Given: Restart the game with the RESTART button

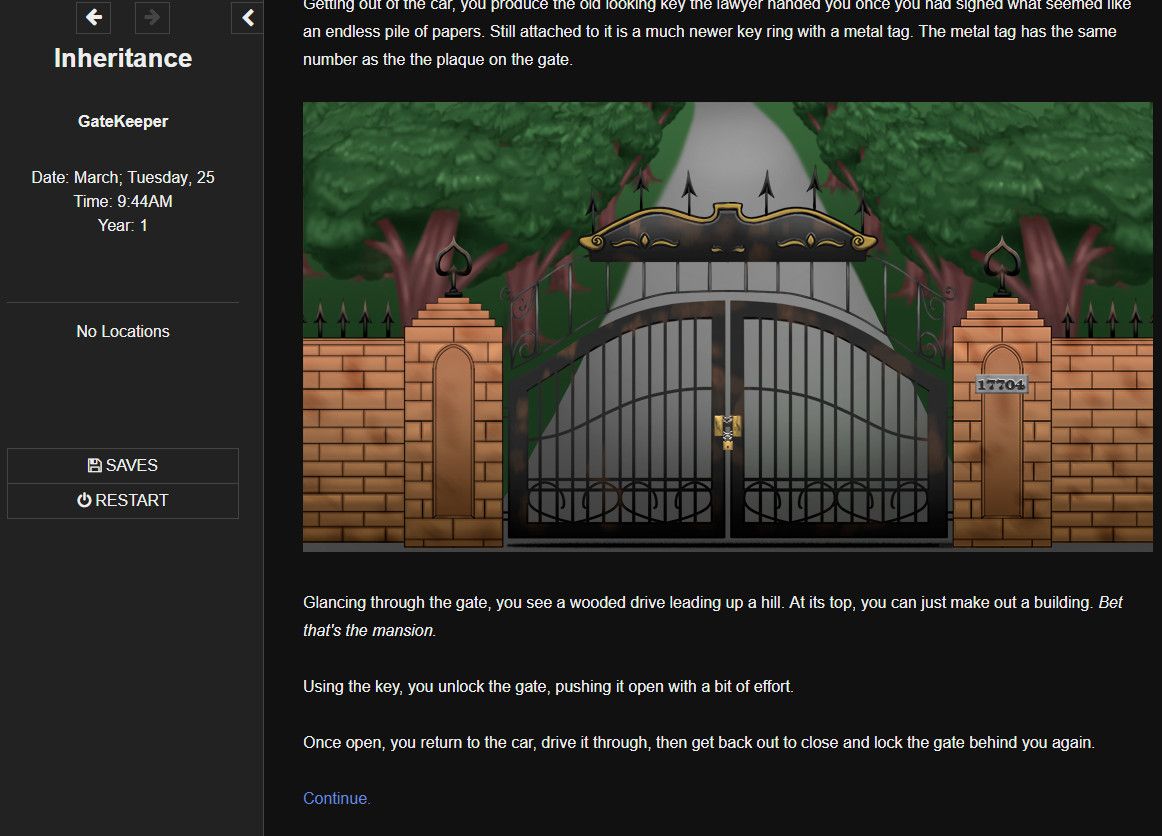Looking at the screenshot, I should pyautogui.click(x=122, y=500).
